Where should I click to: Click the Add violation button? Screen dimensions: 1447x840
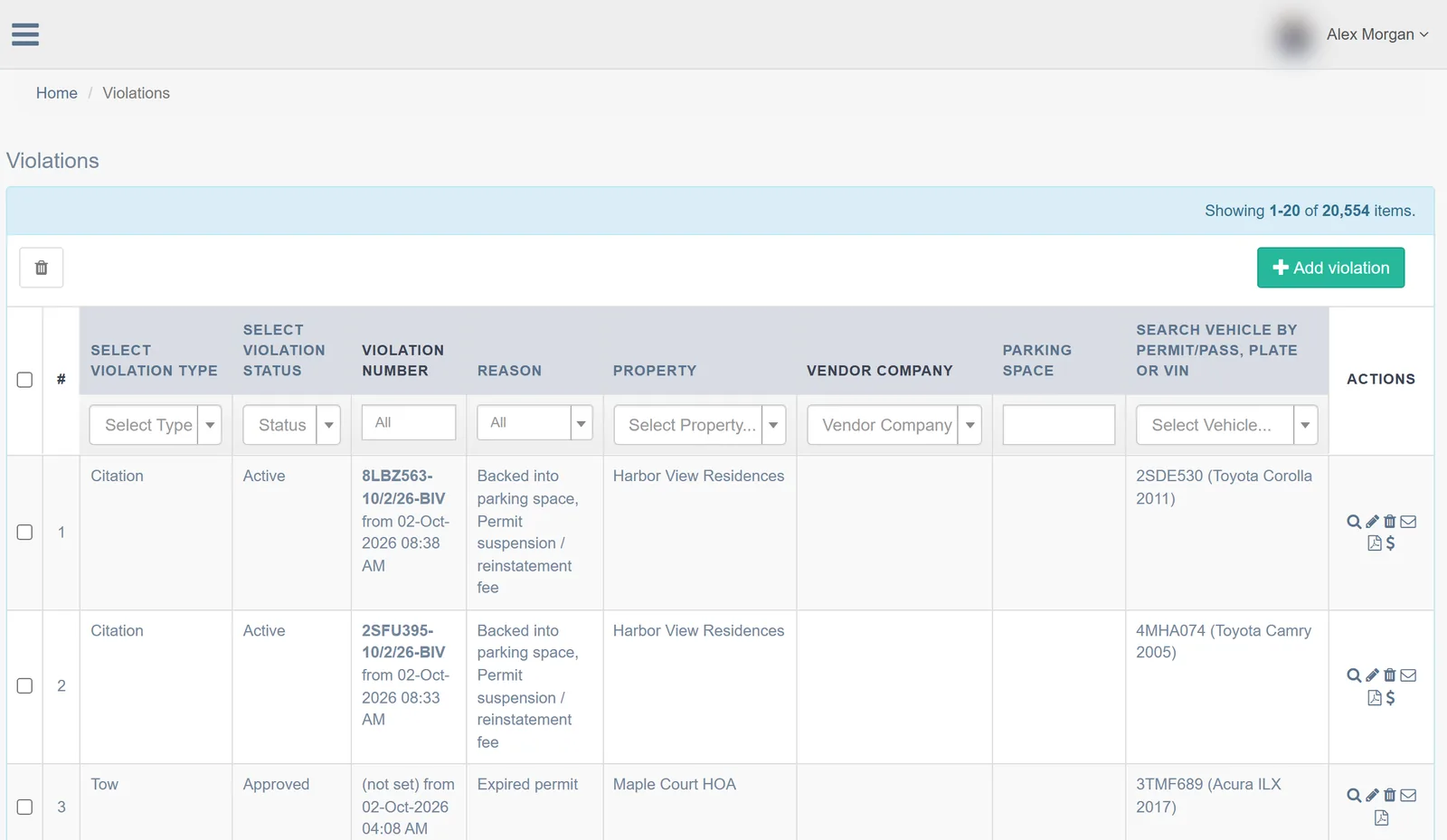(x=1330, y=268)
